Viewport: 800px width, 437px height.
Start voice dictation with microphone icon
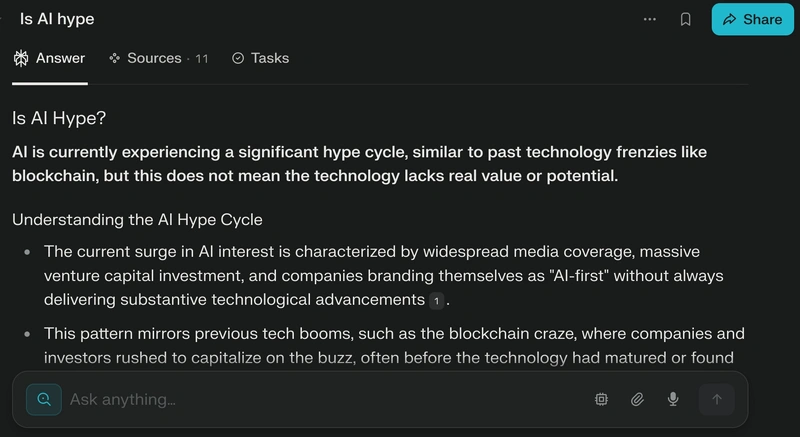[673, 399]
